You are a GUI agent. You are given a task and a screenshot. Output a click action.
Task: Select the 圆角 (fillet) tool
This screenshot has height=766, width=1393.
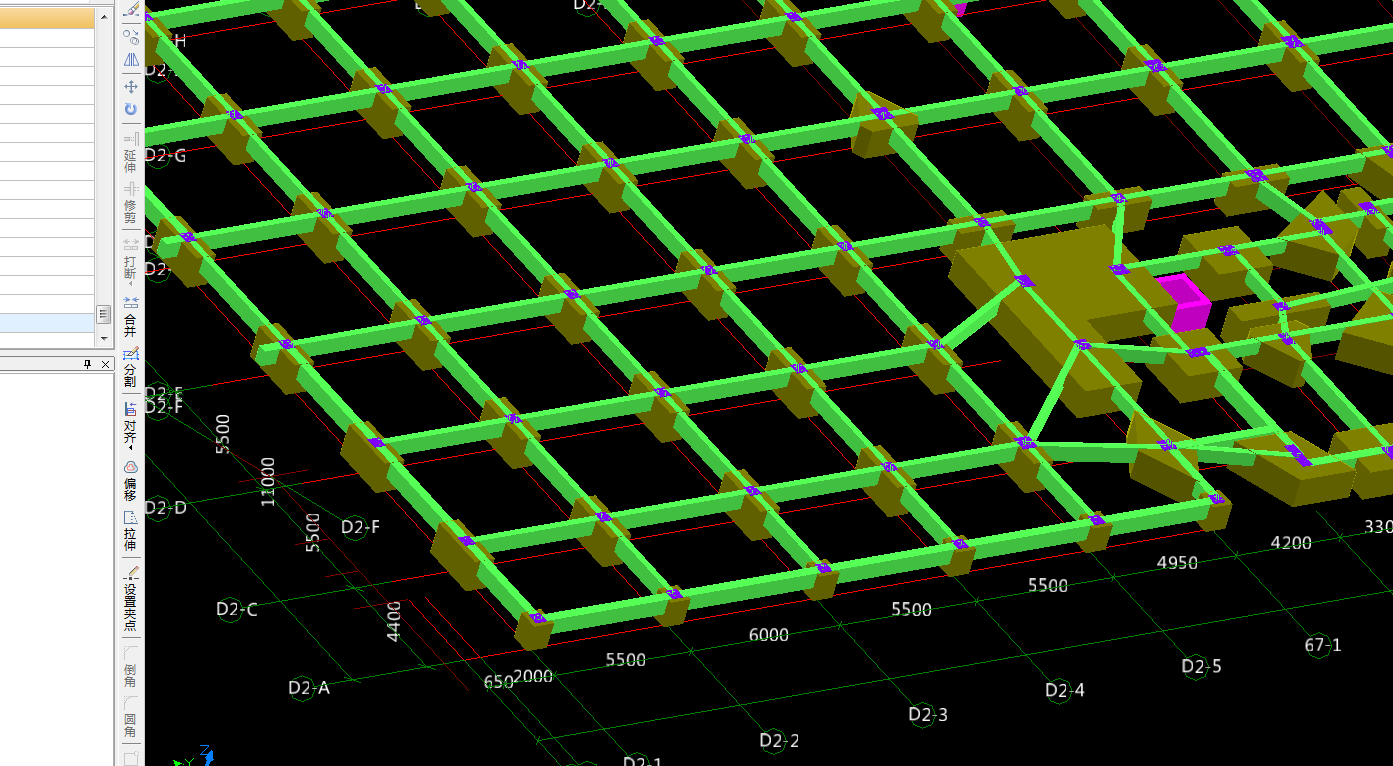click(x=131, y=717)
